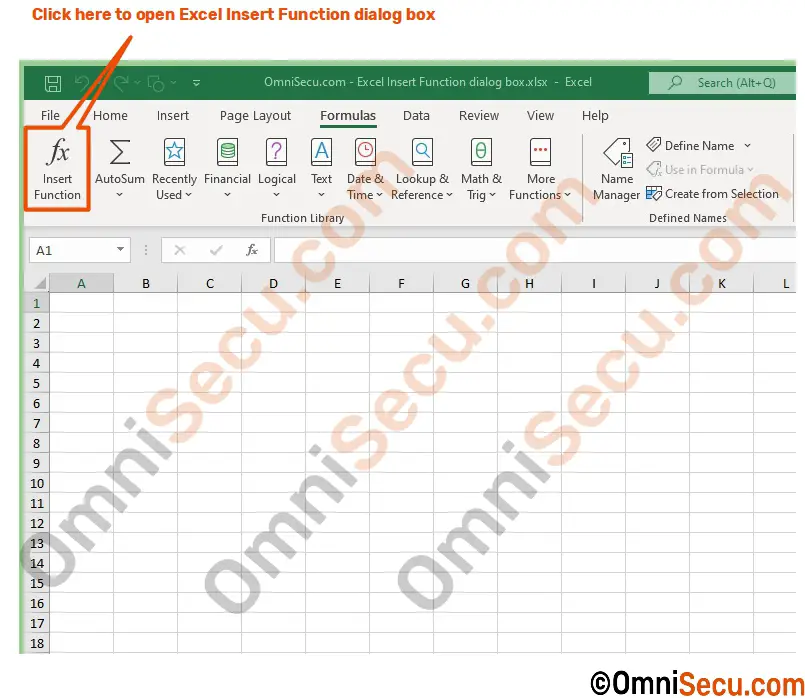Image resolution: width=805 pixels, height=698 pixels.
Task: Click the Define Name label
Action: click(699, 146)
